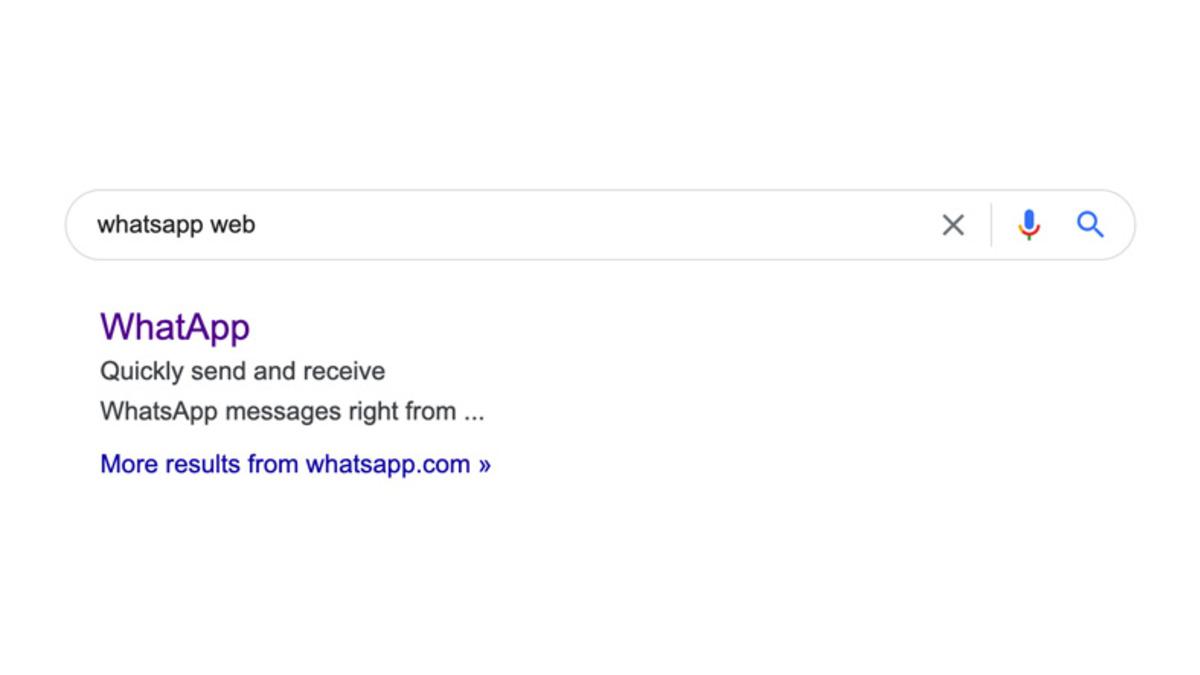The height and width of the screenshot is (675, 1200).
Task: Open More results from whatsapp.com link
Action: pyautogui.click(x=295, y=464)
